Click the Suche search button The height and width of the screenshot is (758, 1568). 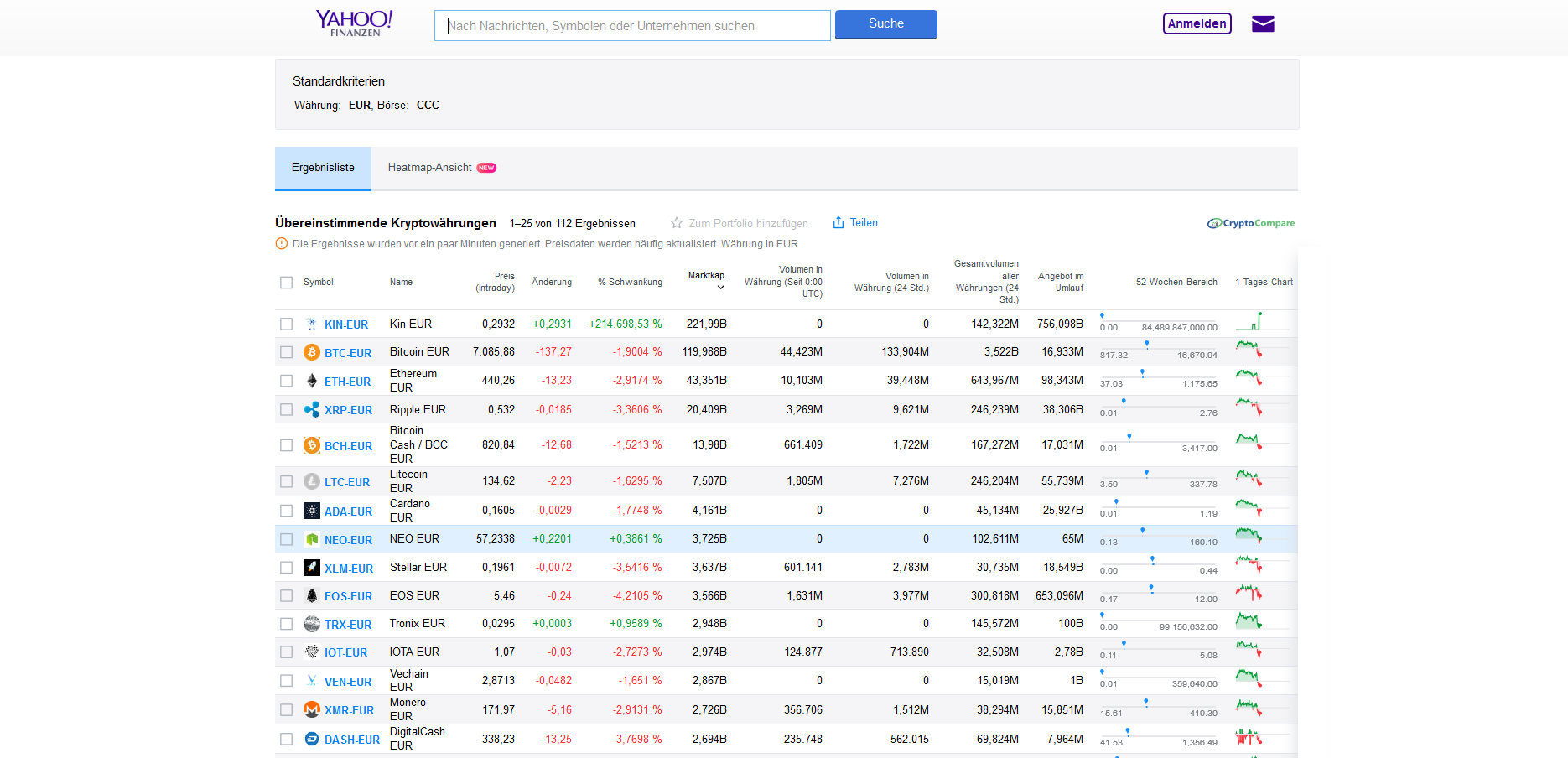point(886,24)
